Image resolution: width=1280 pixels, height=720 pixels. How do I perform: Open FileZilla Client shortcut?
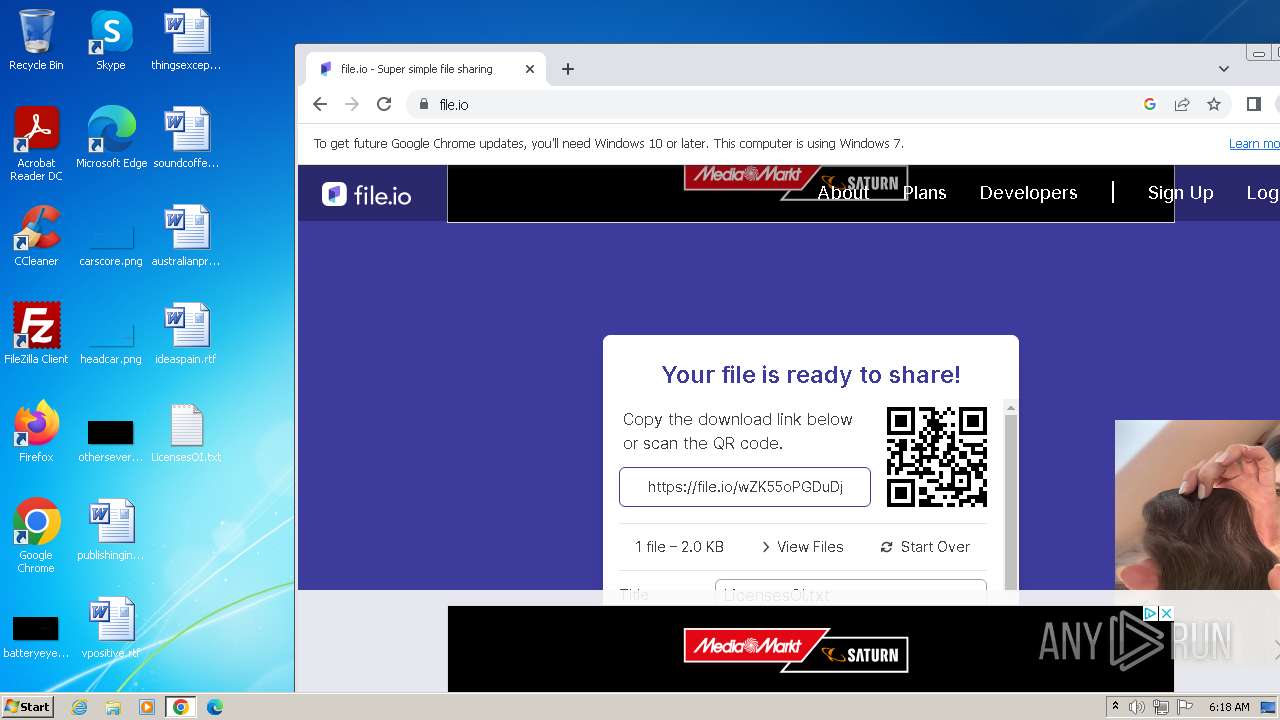coord(36,334)
